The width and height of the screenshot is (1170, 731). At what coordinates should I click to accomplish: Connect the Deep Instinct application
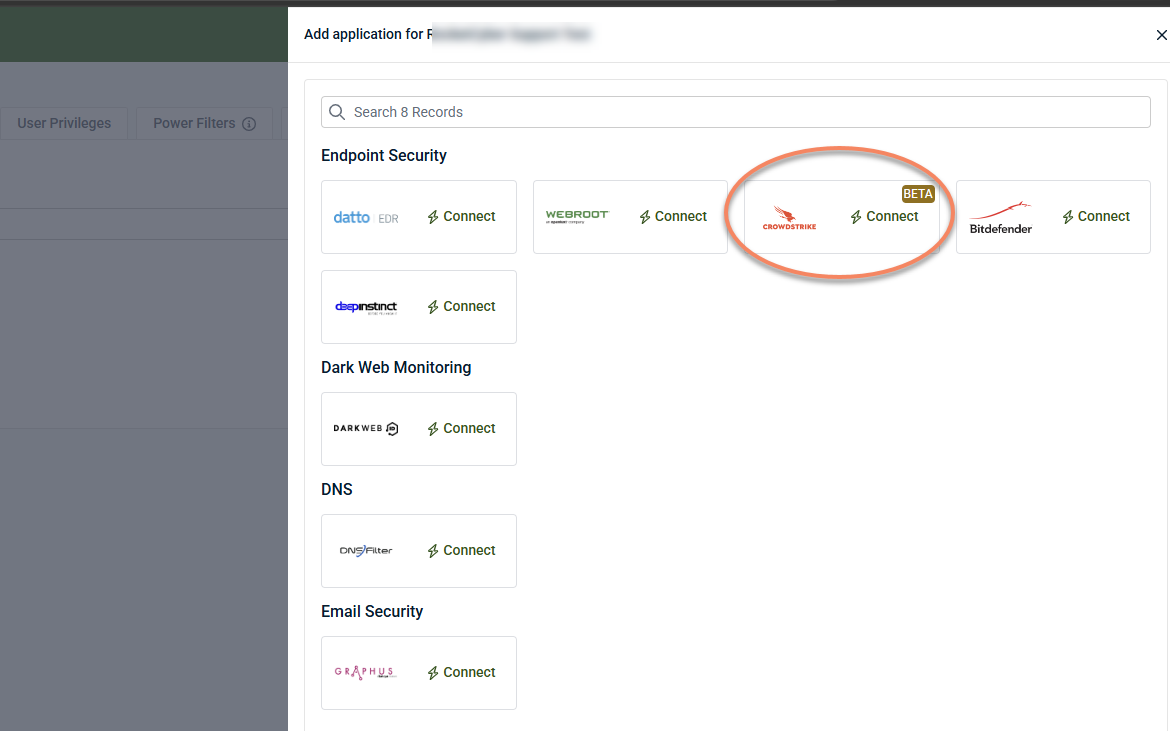pyautogui.click(x=461, y=307)
